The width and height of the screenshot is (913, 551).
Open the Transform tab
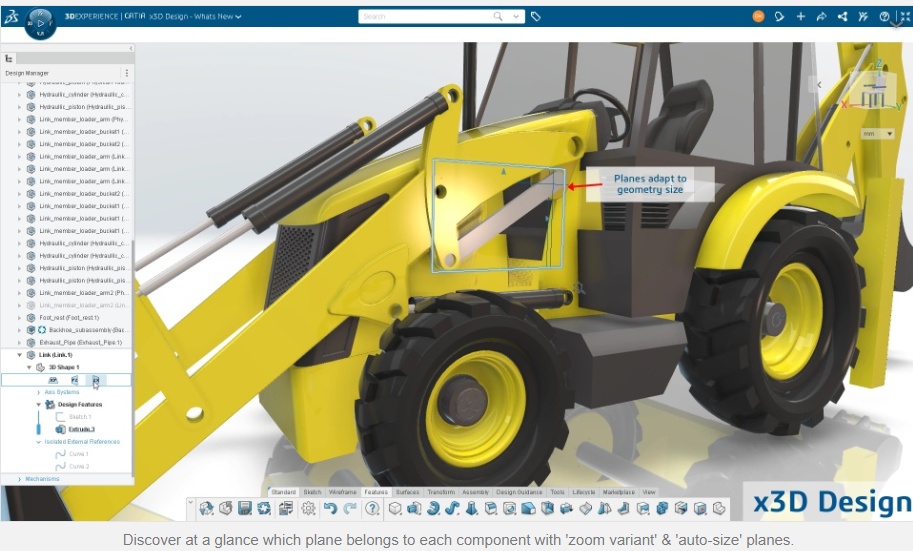point(441,492)
